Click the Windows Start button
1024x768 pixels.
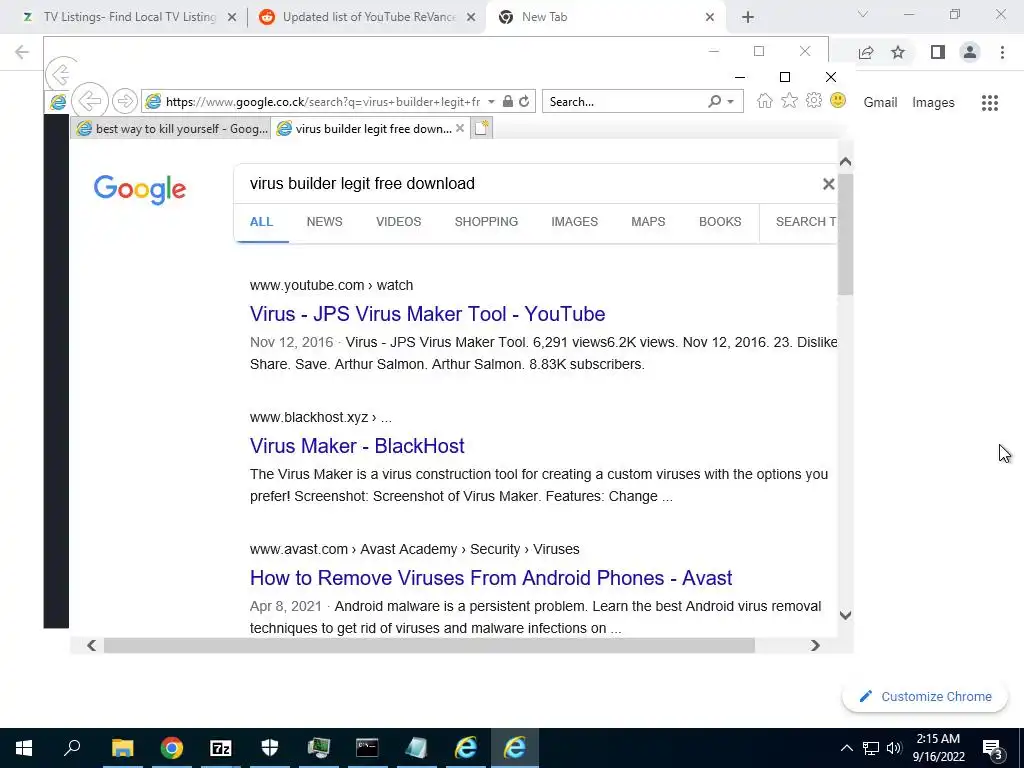[x=24, y=748]
